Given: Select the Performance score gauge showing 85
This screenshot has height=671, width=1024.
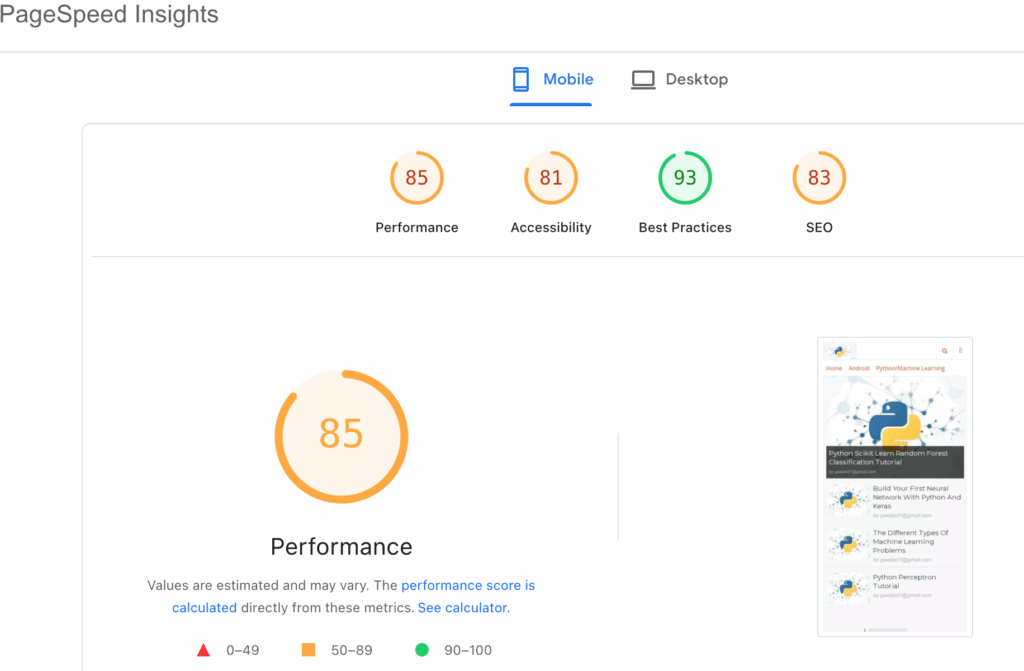Looking at the screenshot, I should click(416, 178).
